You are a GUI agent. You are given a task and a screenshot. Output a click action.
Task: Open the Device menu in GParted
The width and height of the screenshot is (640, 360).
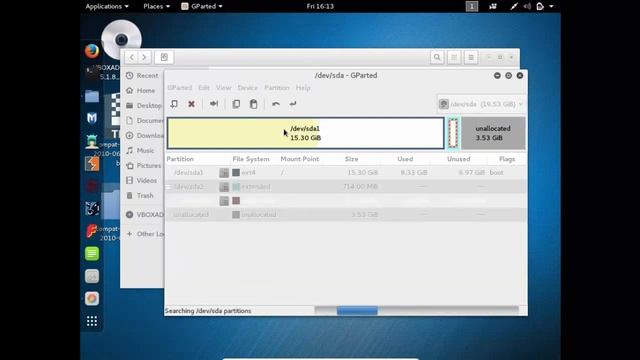coord(247,88)
